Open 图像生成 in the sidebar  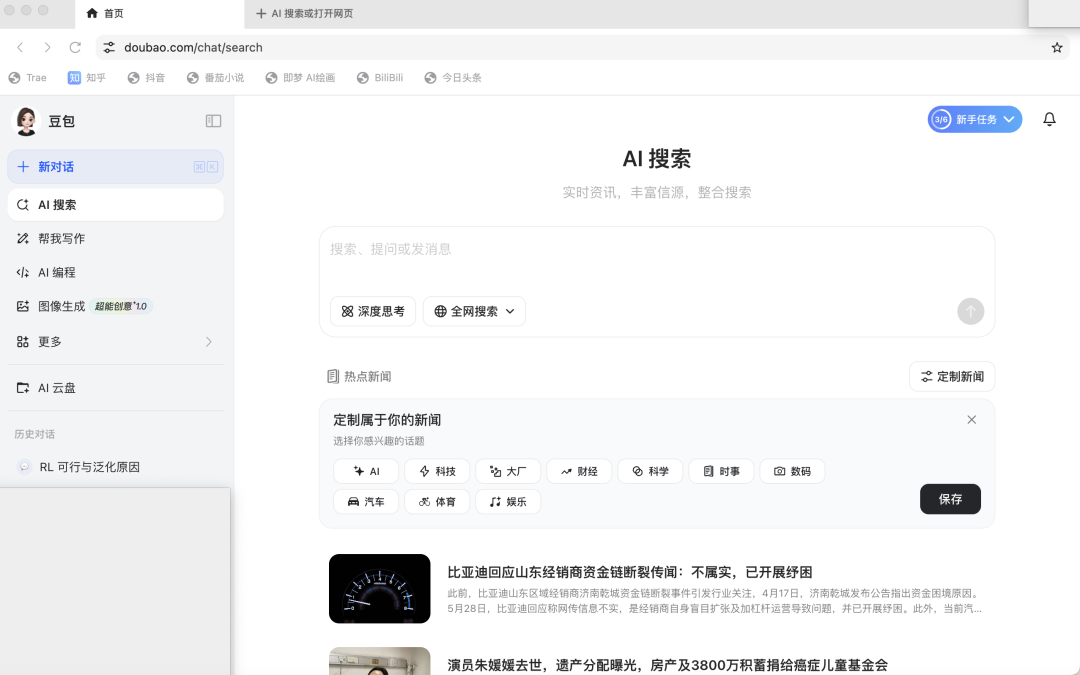(x=116, y=306)
